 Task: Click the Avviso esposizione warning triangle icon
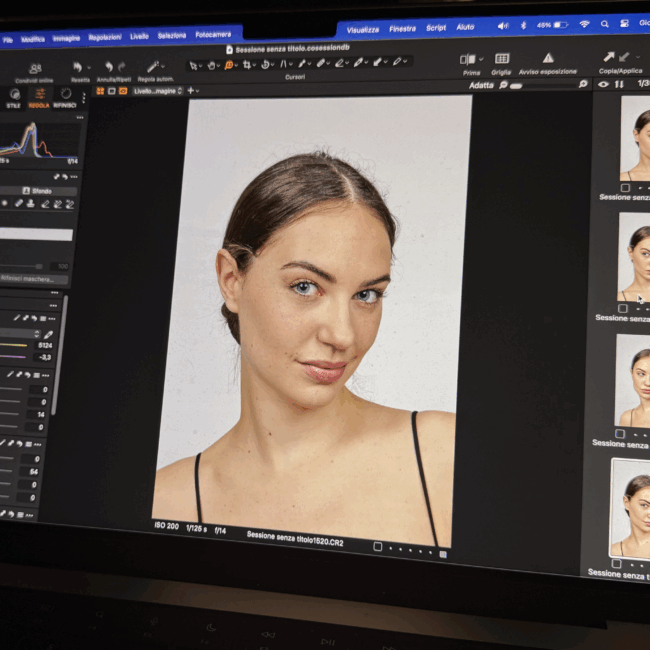[547, 58]
